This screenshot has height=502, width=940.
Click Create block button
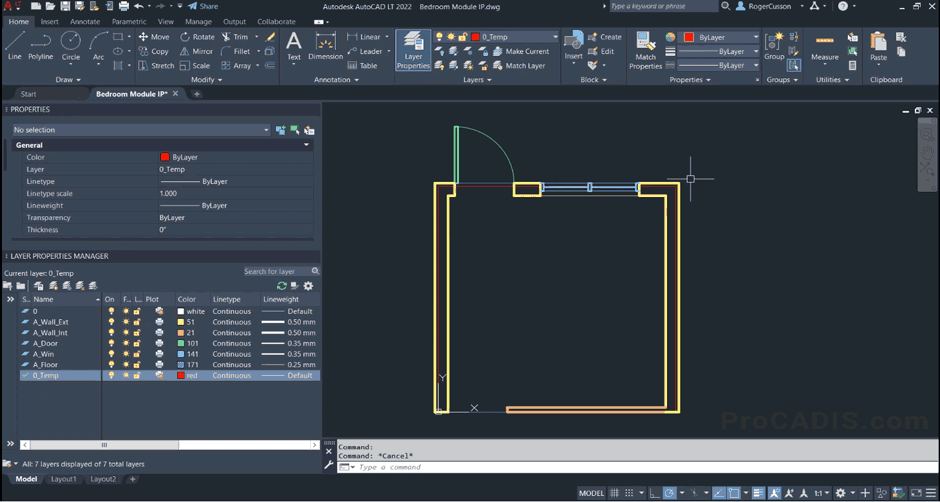[605, 37]
